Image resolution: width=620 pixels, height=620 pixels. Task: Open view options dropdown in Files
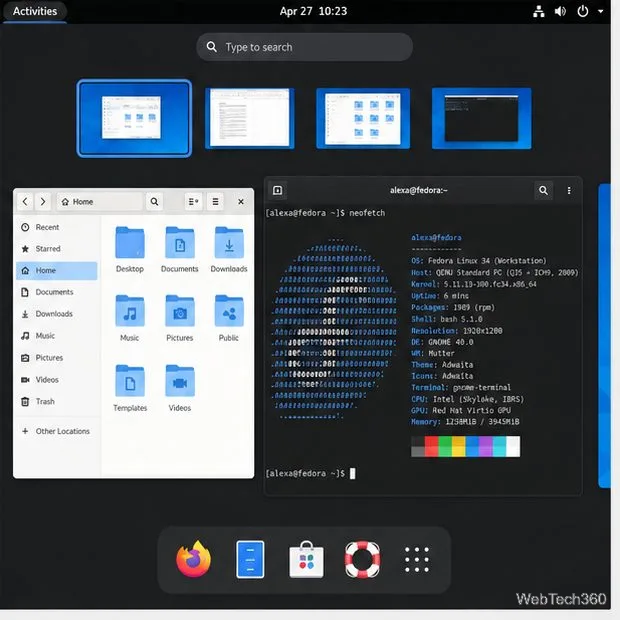[x=193, y=202]
